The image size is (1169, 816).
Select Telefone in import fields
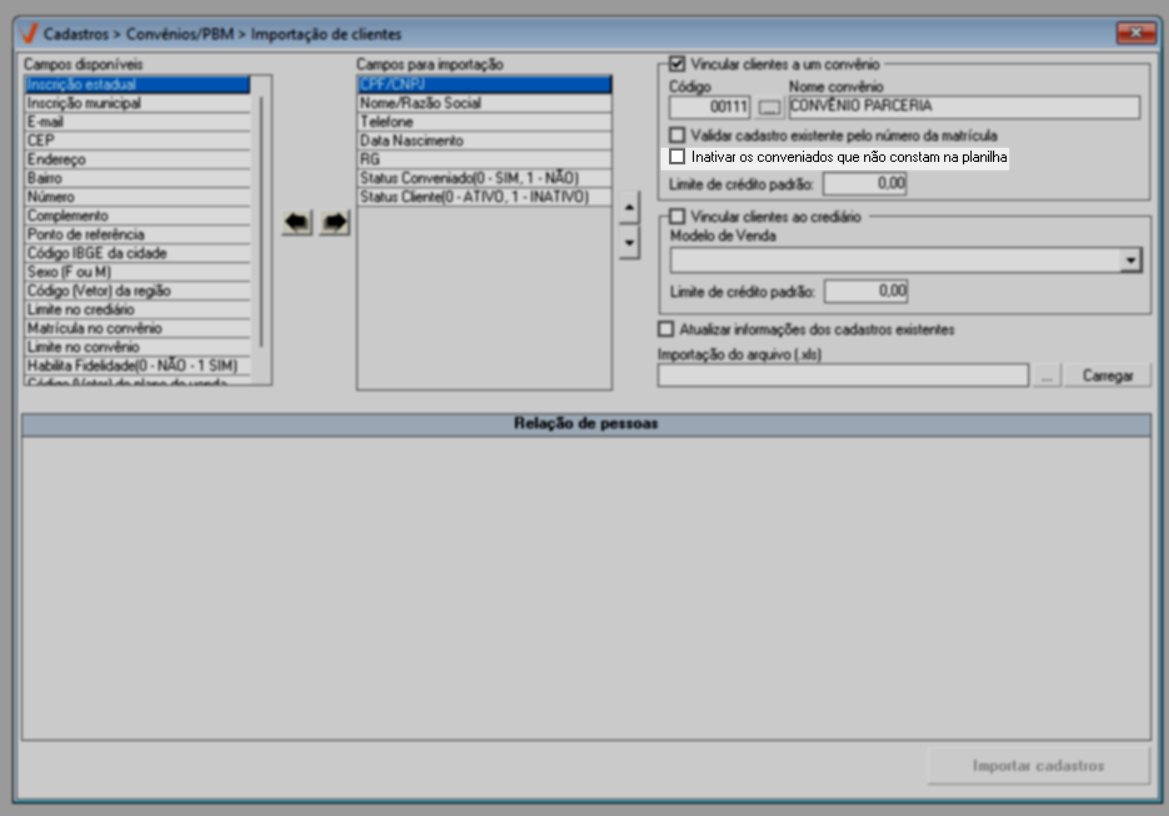485,121
